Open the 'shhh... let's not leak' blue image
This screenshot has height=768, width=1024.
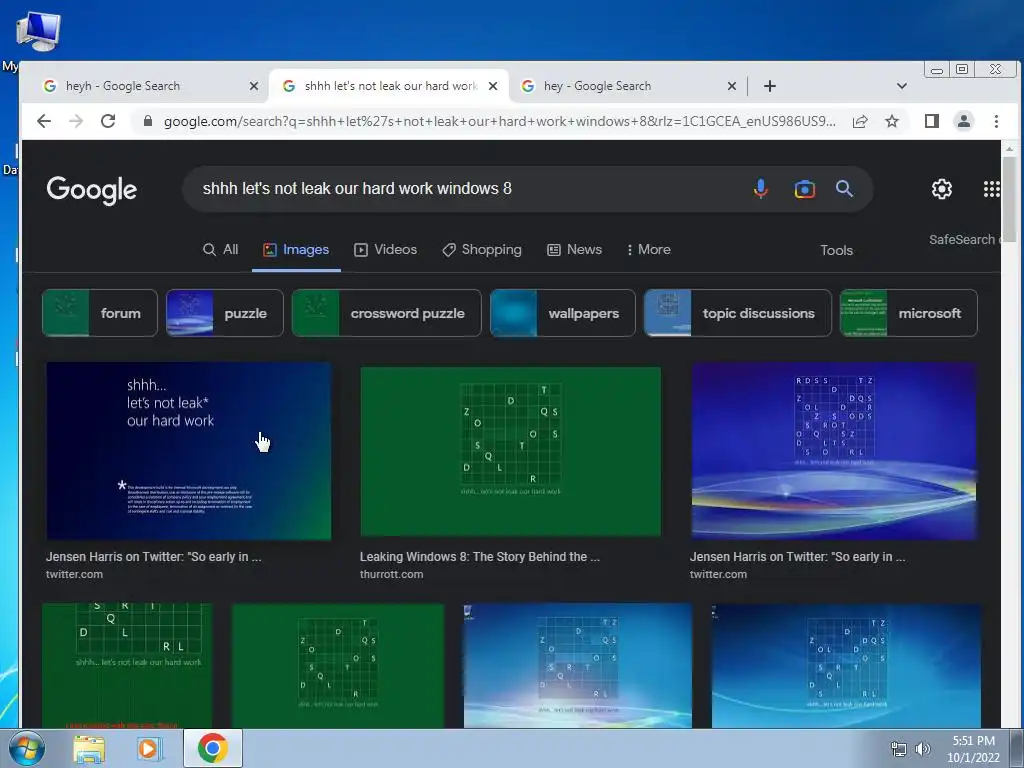click(x=189, y=451)
